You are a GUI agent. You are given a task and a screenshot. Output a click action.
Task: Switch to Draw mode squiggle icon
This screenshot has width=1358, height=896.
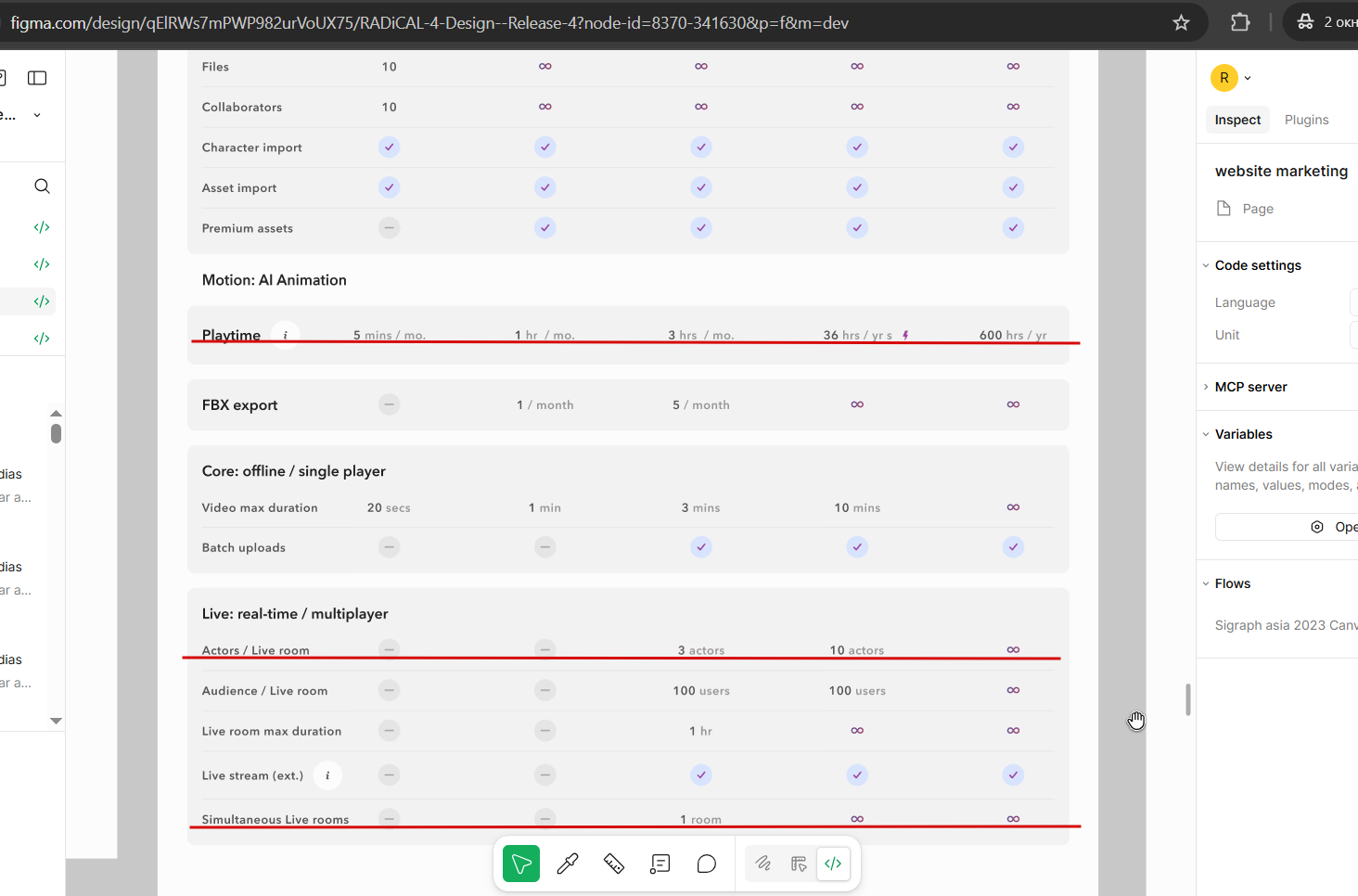[x=763, y=864]
